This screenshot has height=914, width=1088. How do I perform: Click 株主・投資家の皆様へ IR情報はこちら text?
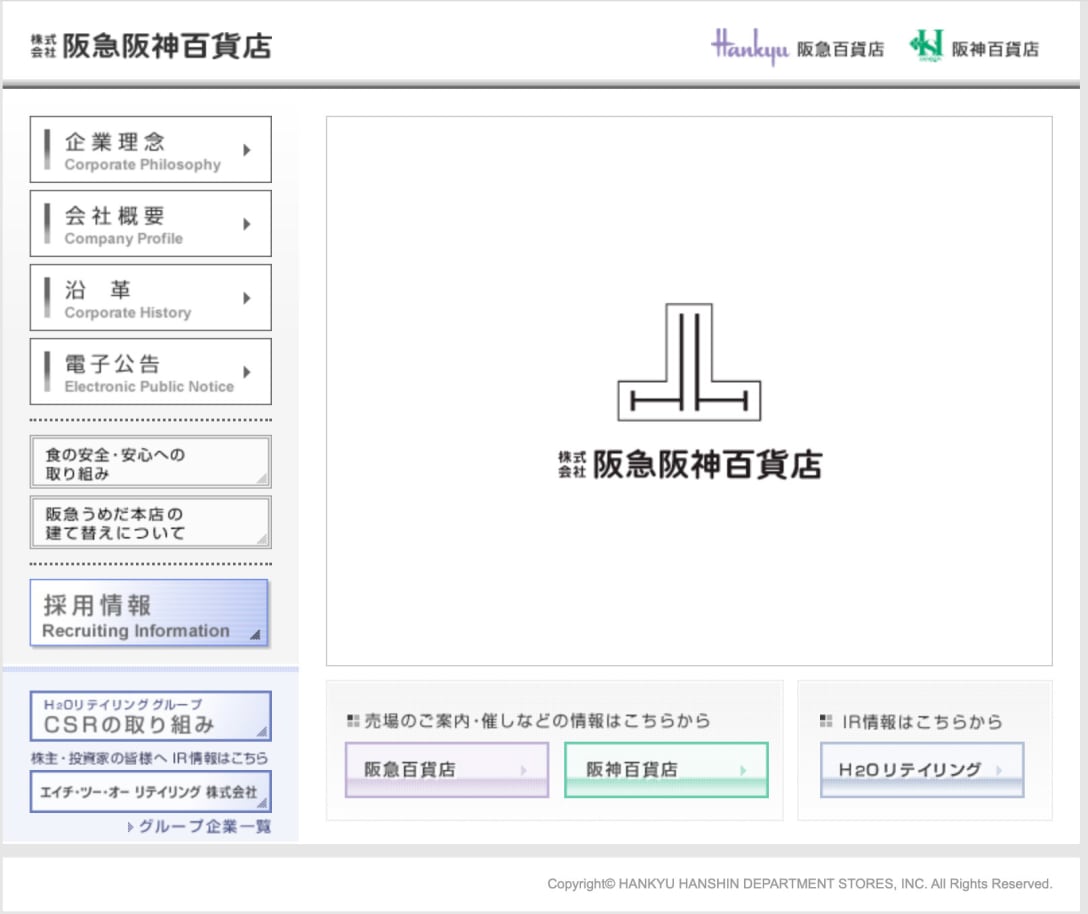(x=149, y=758)
